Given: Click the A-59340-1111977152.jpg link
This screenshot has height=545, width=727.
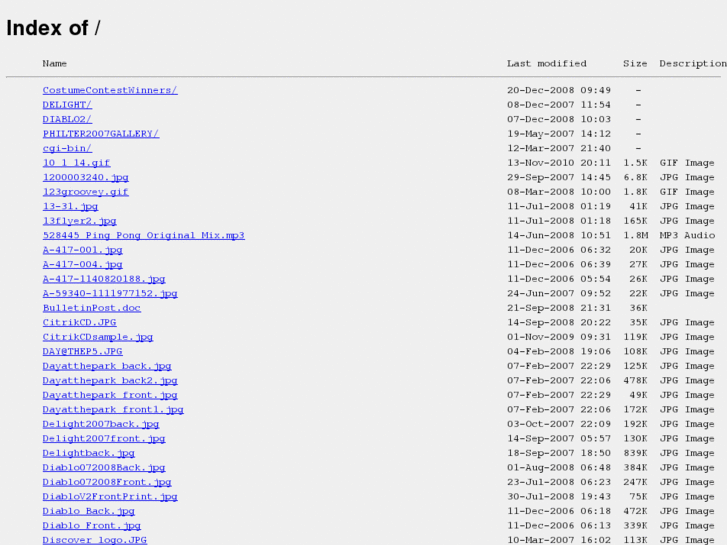Looking at the screenshot, I should tap(110, 294).
